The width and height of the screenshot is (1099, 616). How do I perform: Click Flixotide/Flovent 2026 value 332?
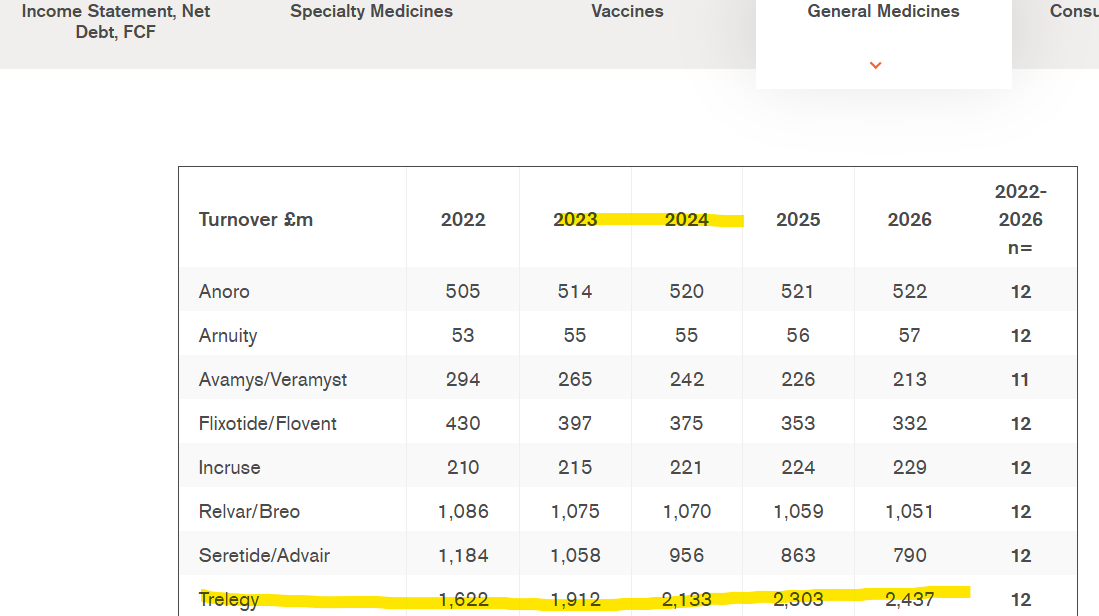click(909, 423)
